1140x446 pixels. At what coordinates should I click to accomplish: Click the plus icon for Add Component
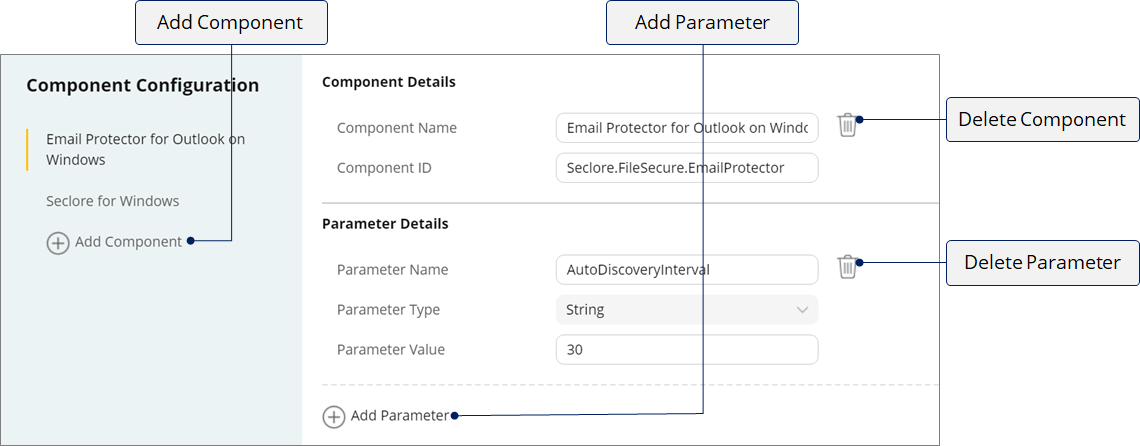click(58, 242)
